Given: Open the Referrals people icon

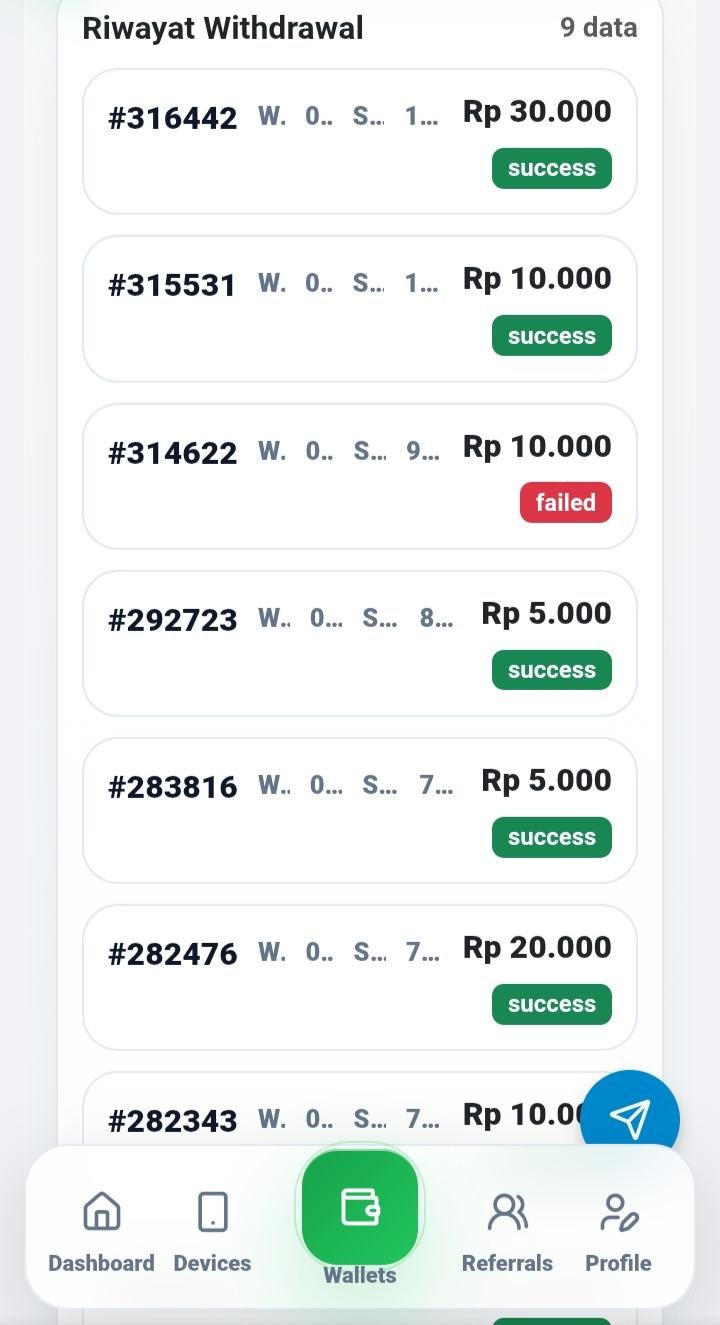Looking at the screenshot, I should (x=507, y=1212).
